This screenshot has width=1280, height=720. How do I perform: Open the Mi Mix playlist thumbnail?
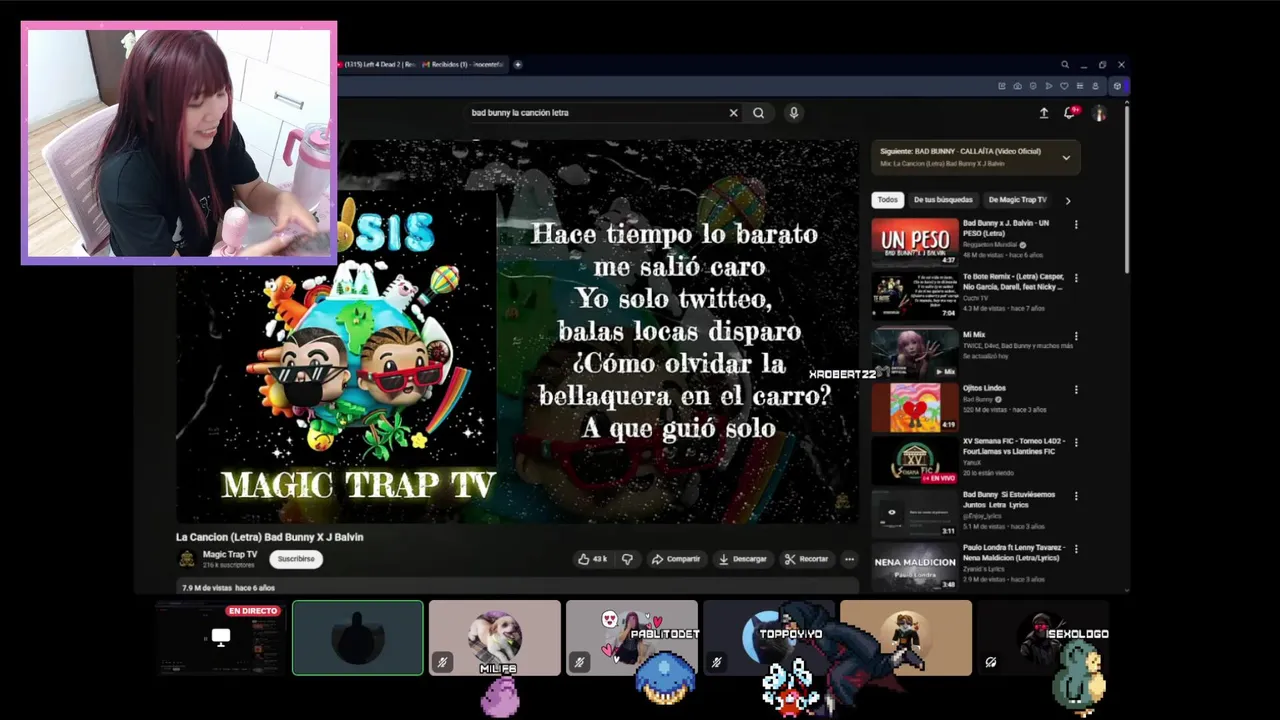(x=915, y=352)
